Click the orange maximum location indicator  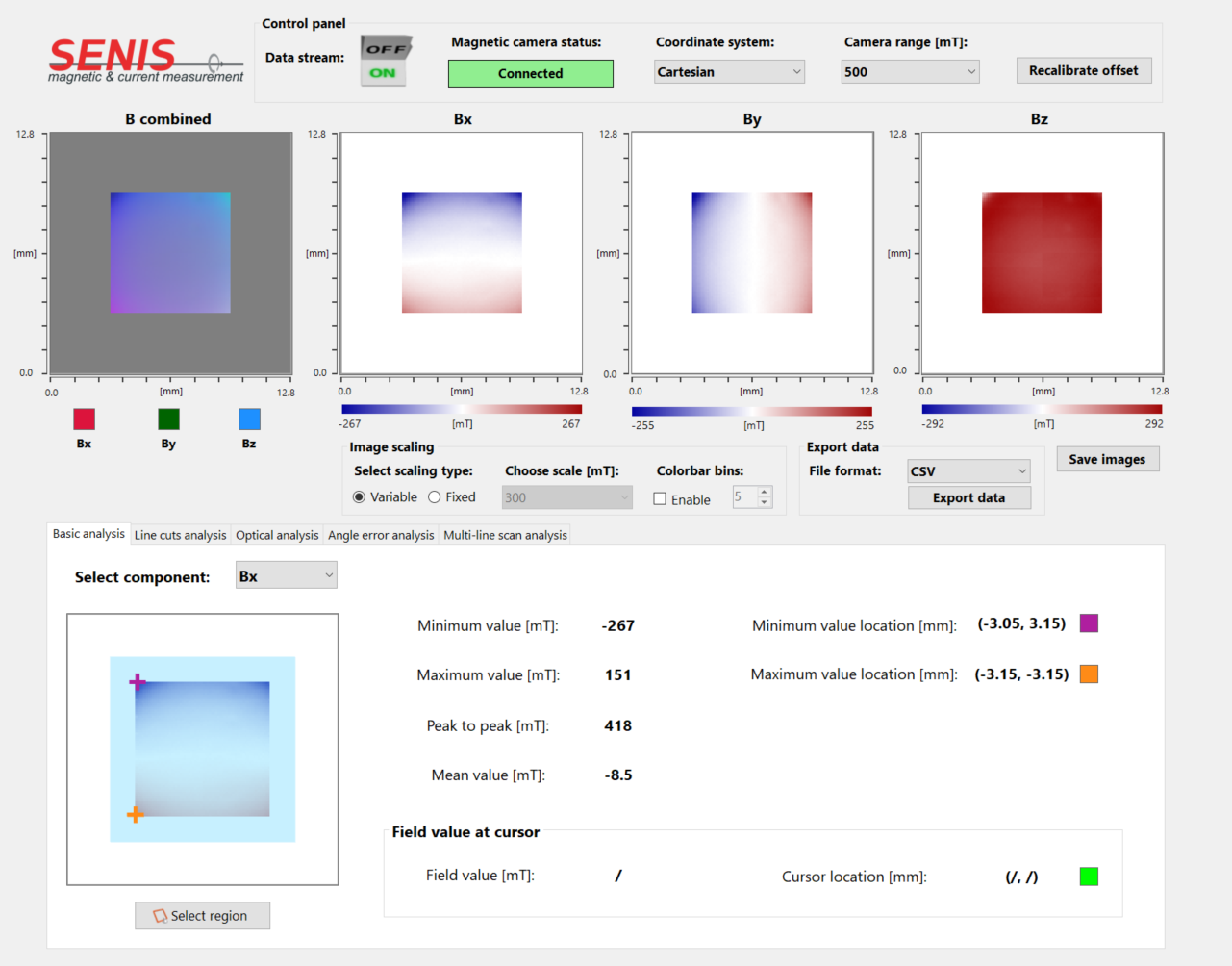pyautogui.click(x=1089, y=674)
